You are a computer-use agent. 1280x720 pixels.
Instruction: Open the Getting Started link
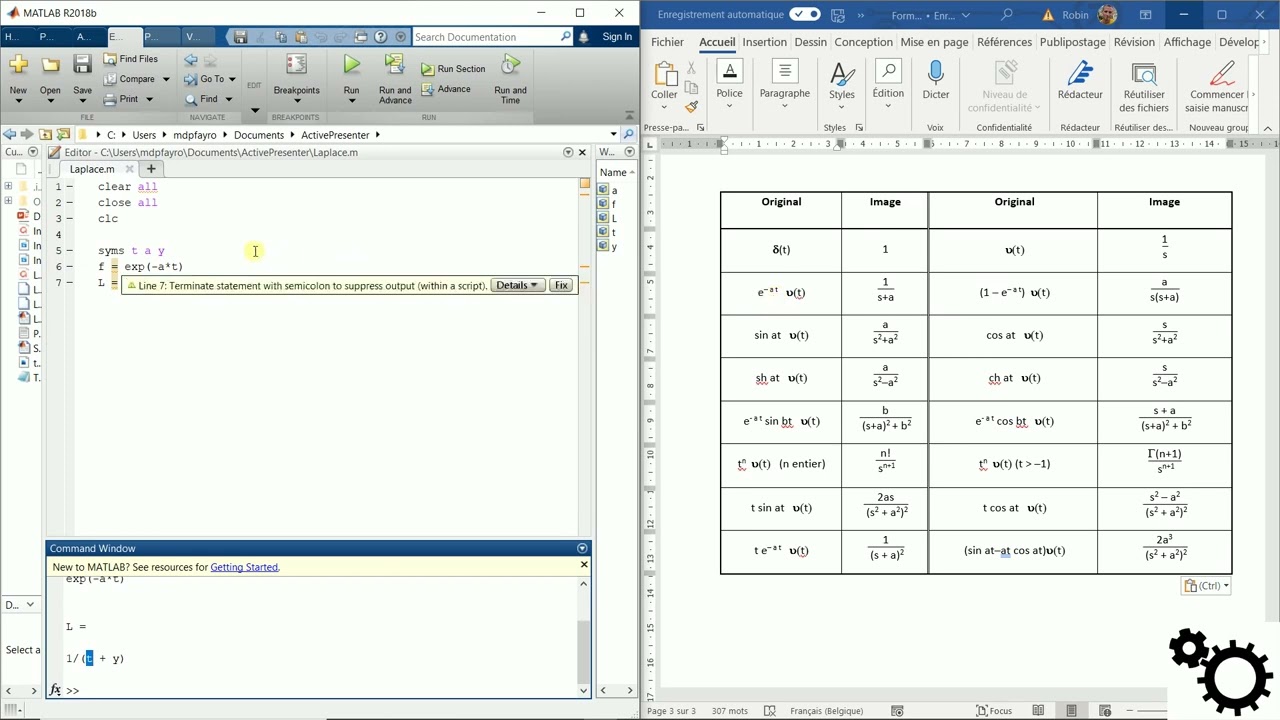click(x=244, y=567)
